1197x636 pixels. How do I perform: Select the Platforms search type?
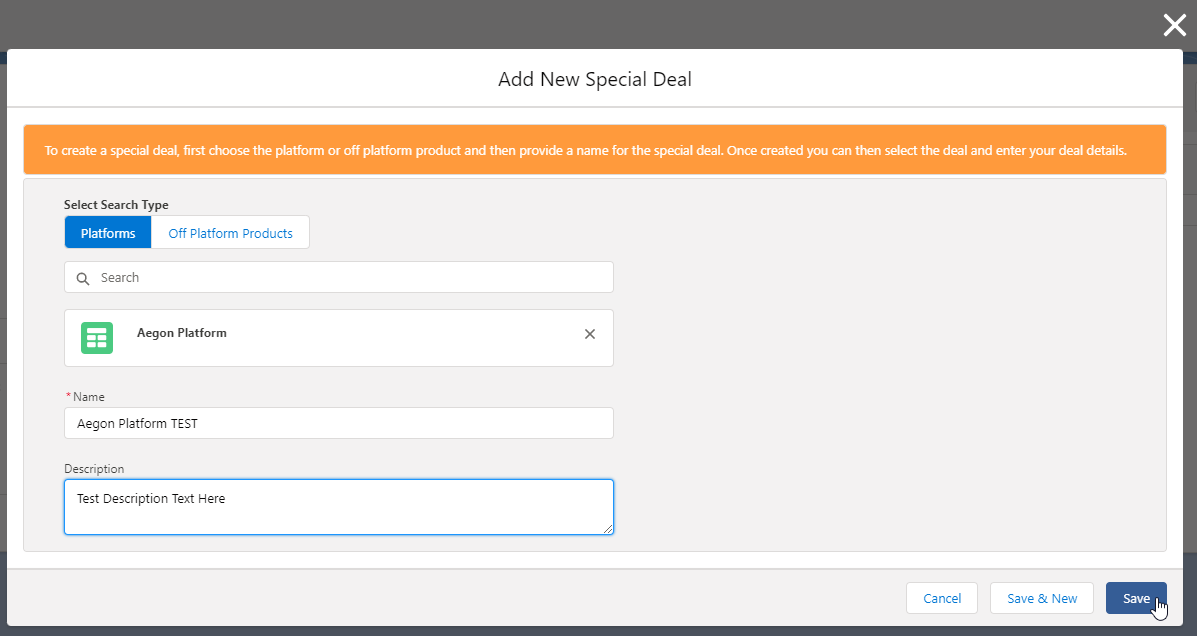108,233
